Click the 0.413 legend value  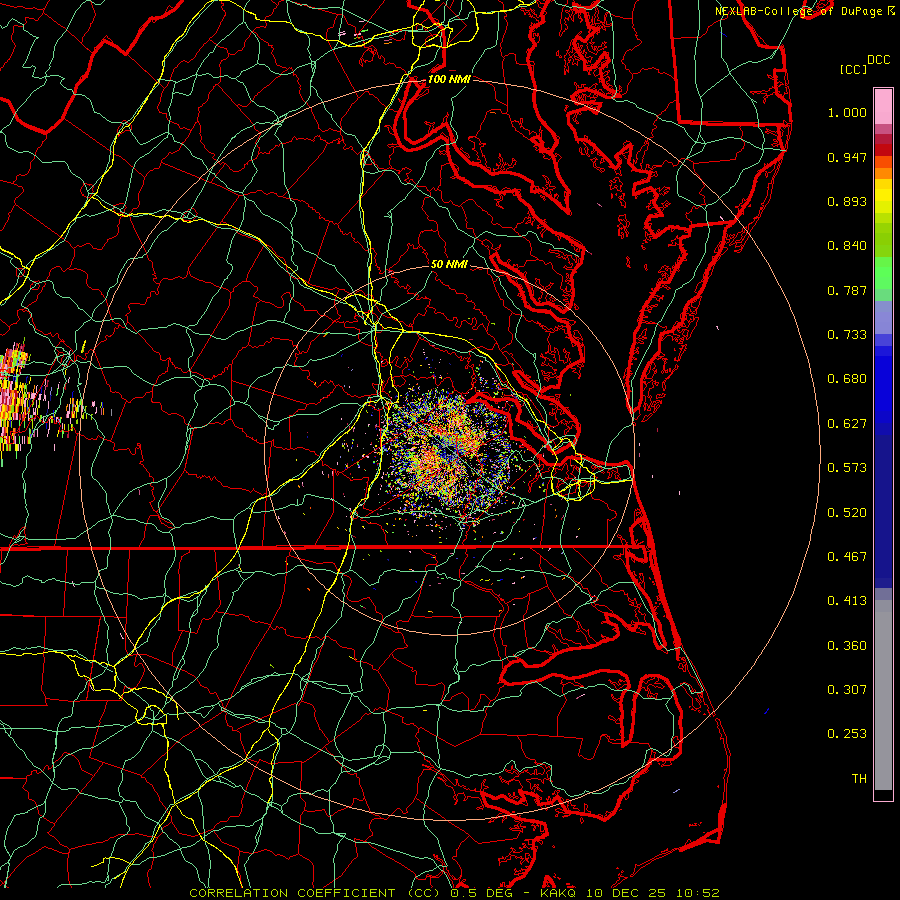847,601
